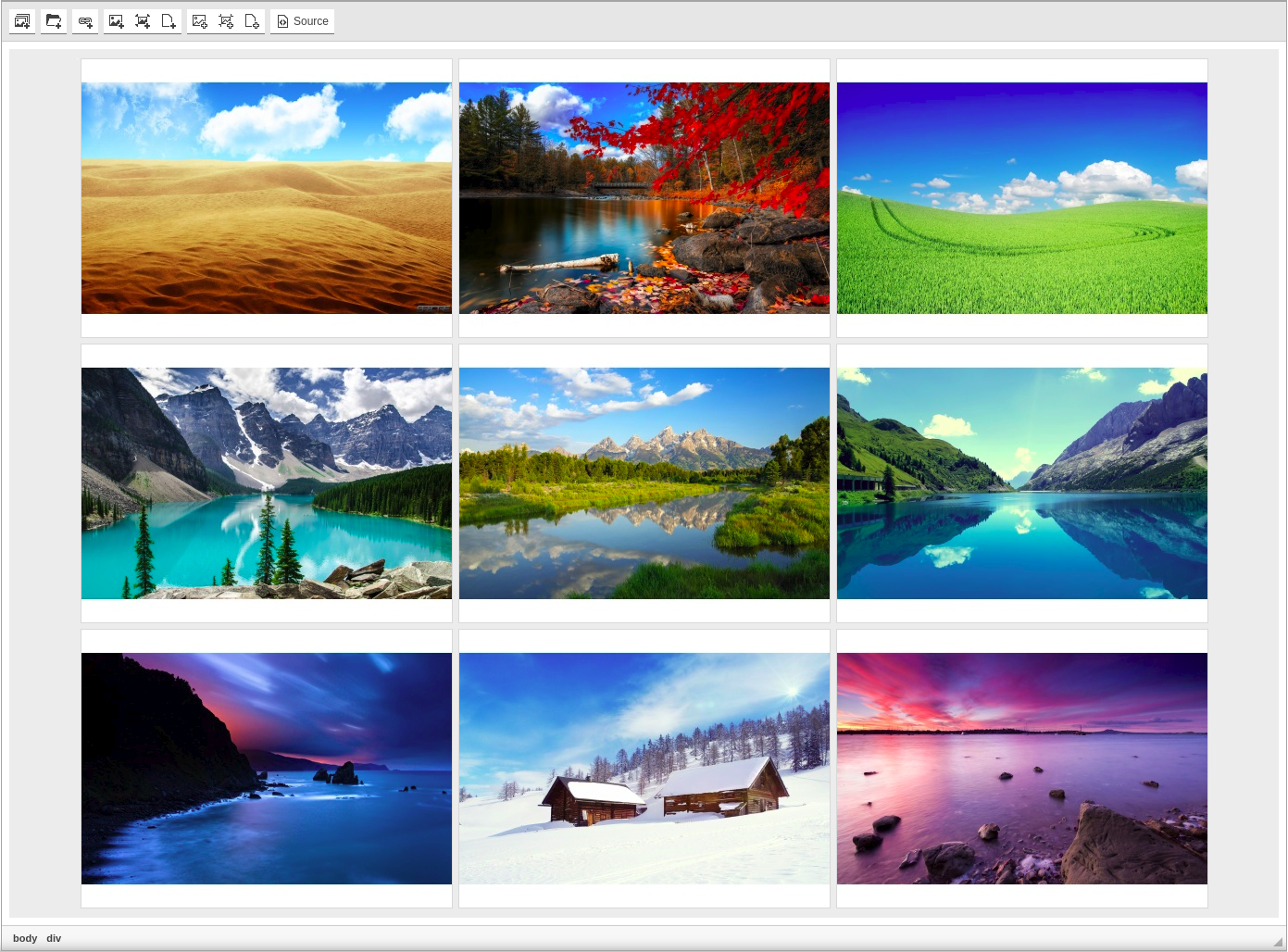Select the turquoise lake with snowy mountains image
Screen dimensions: 1288x952
point(267,483)
